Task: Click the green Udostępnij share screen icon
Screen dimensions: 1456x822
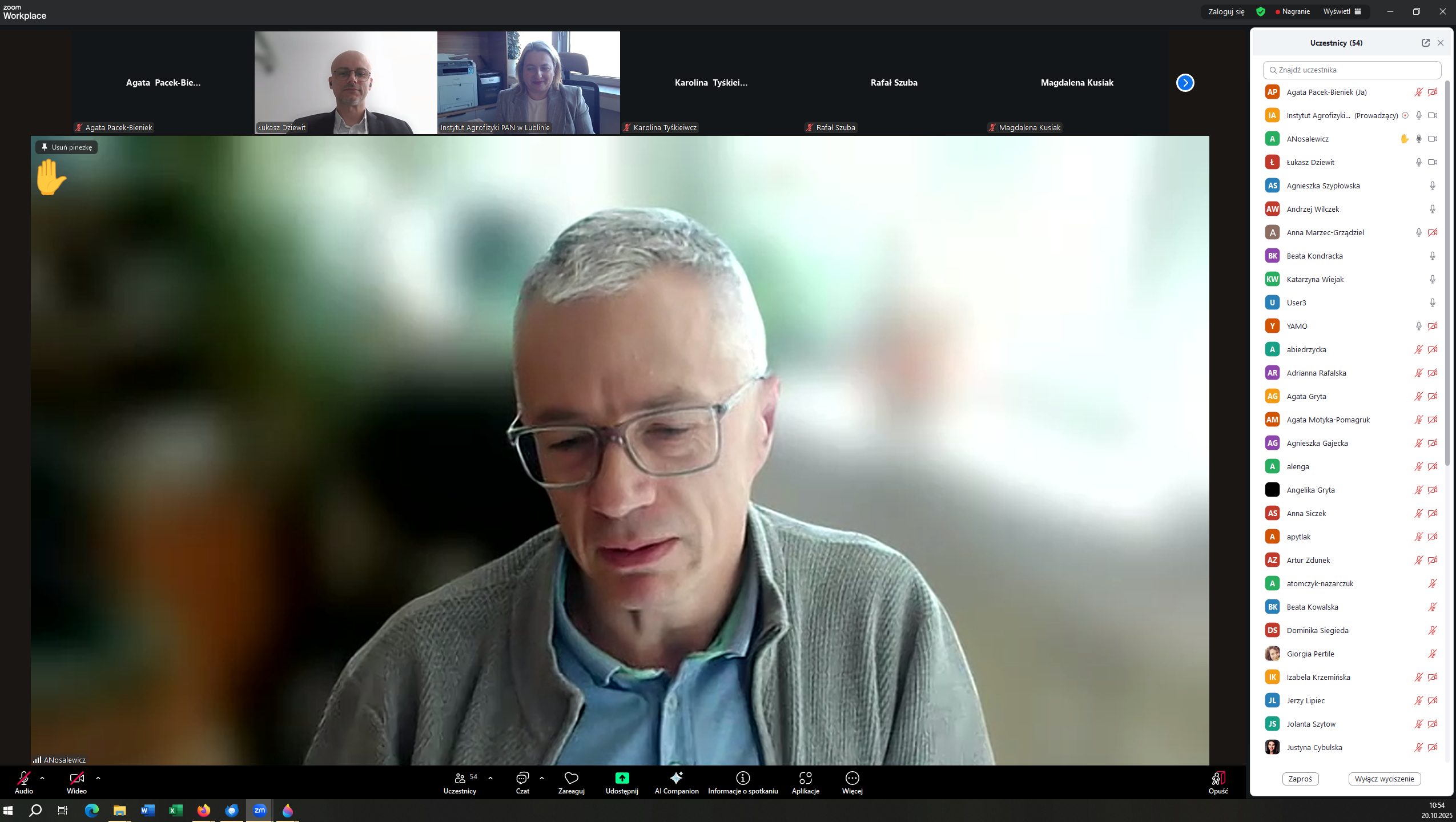Action: [622, 778]
